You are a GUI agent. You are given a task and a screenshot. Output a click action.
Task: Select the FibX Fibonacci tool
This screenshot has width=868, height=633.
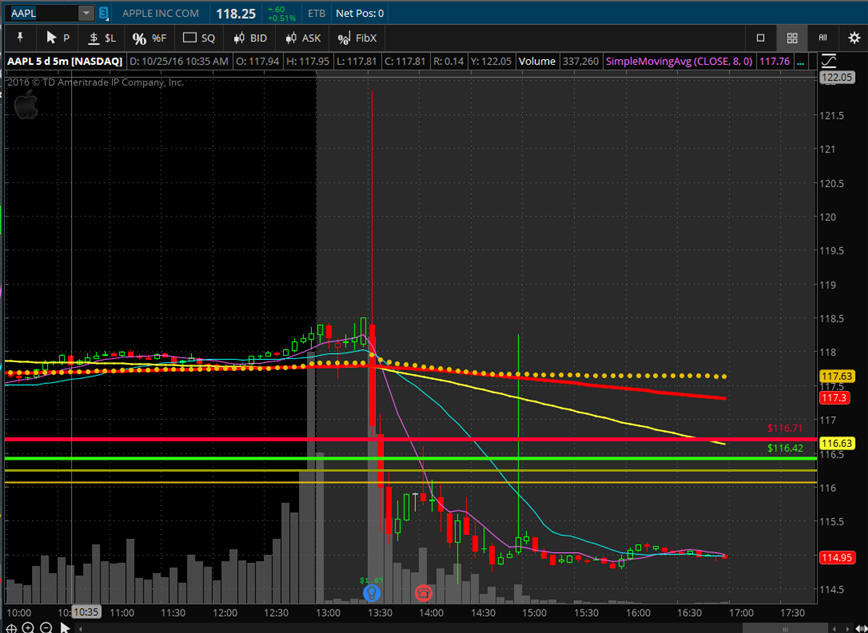coord(357,38)
